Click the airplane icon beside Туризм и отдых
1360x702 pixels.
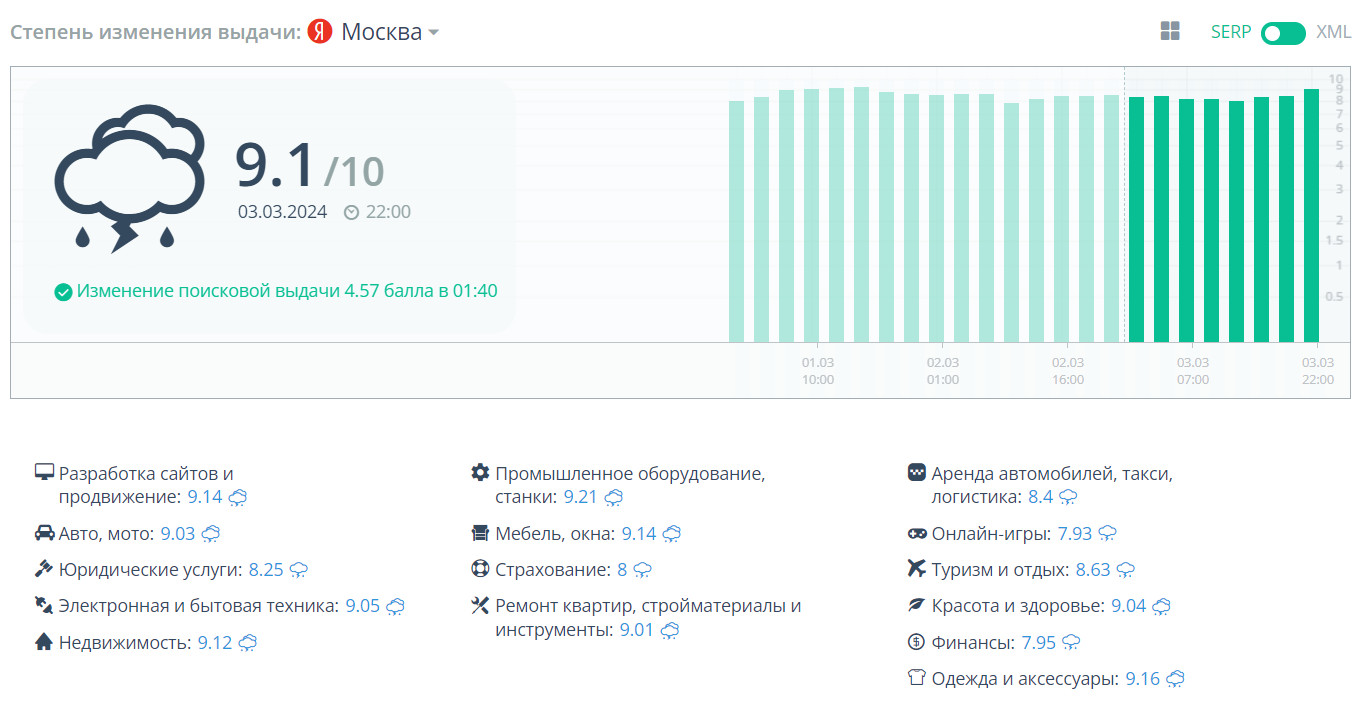click(917, 569)
